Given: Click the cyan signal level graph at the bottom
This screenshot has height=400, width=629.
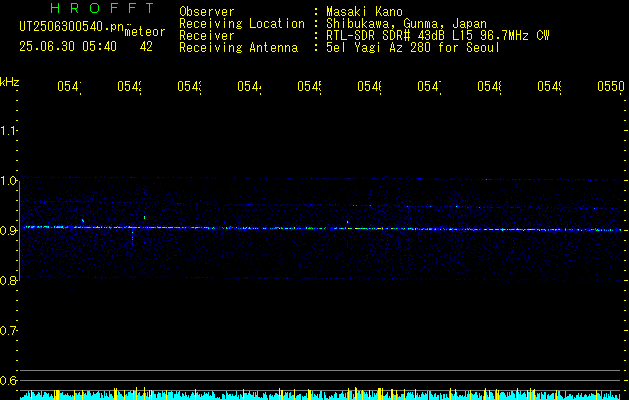Looking at the screenshot, I should pos(320,395).
